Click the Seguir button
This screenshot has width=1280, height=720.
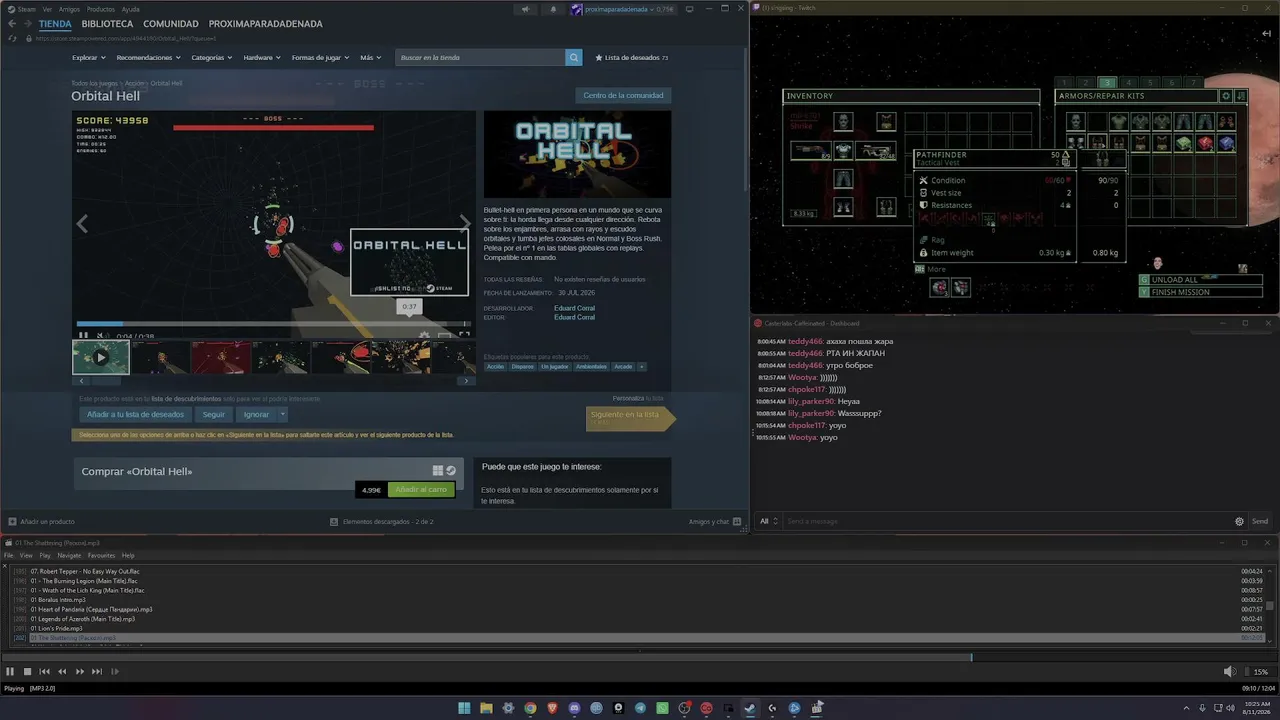(x=214, y=414)
